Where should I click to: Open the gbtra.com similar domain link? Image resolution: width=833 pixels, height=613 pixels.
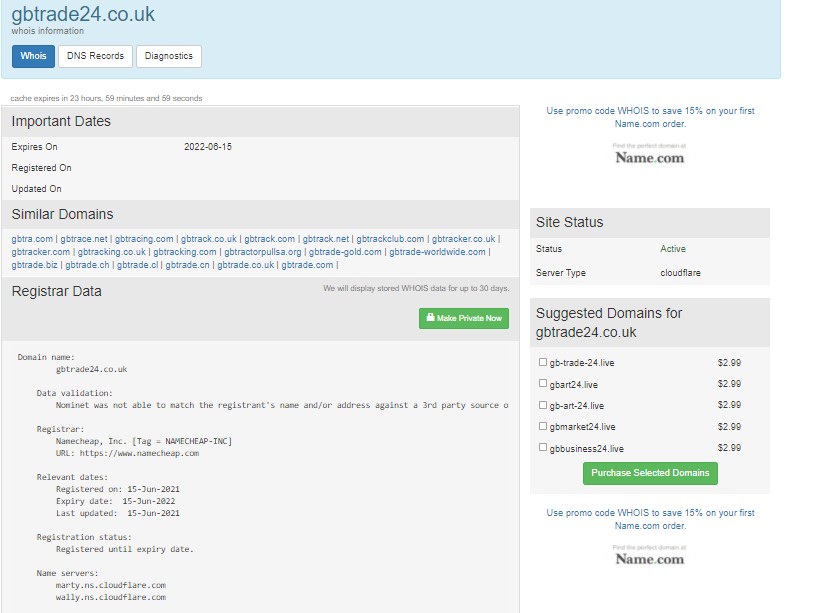coord(32,239)
